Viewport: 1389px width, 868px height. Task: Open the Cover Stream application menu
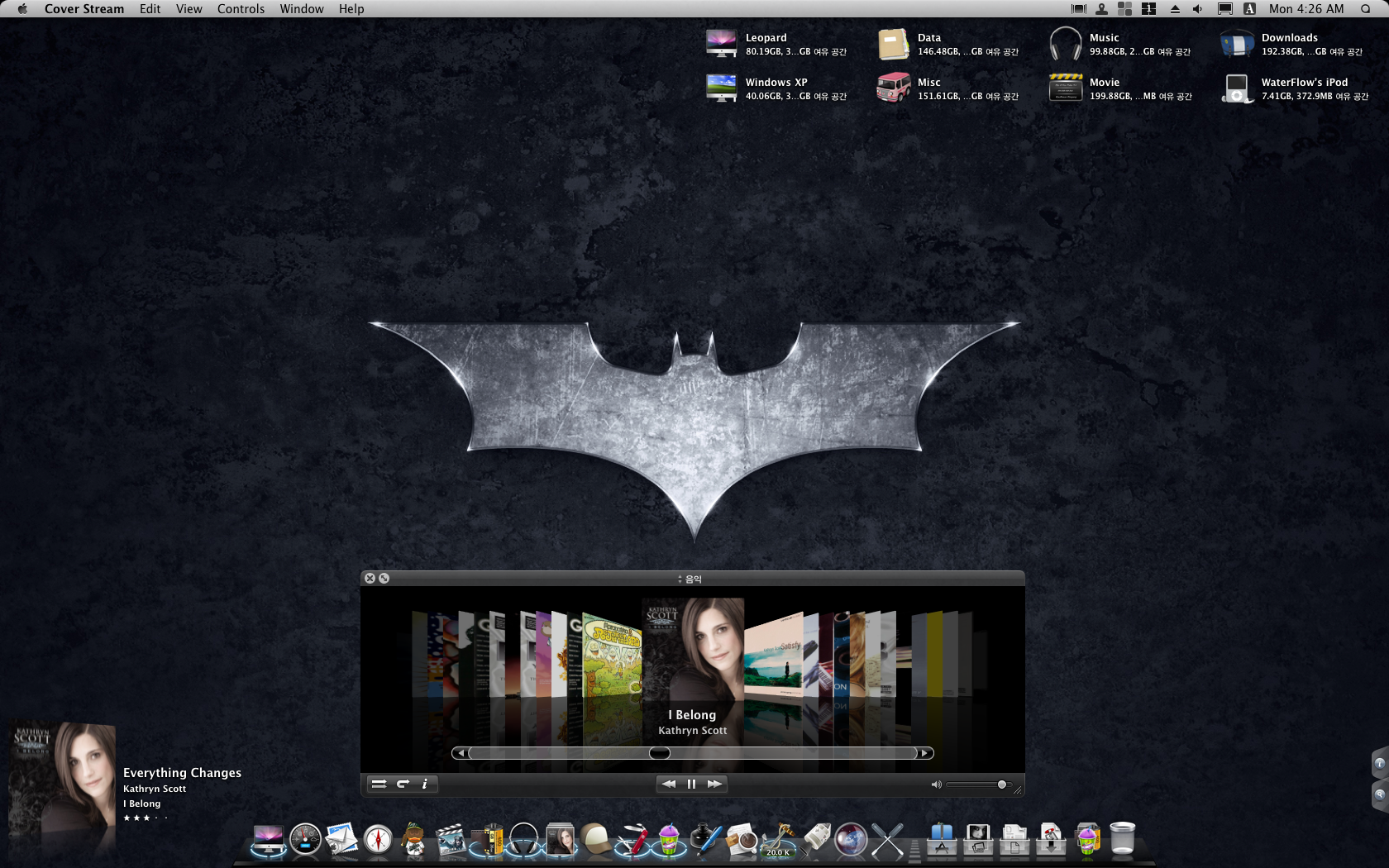[84, 9]
